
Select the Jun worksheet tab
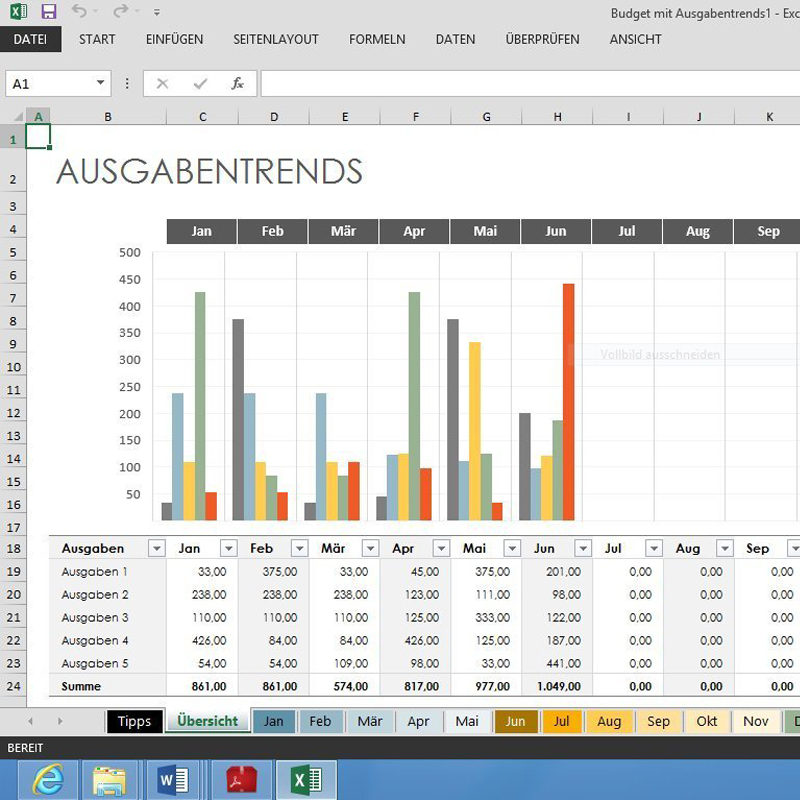pos(514,721)
